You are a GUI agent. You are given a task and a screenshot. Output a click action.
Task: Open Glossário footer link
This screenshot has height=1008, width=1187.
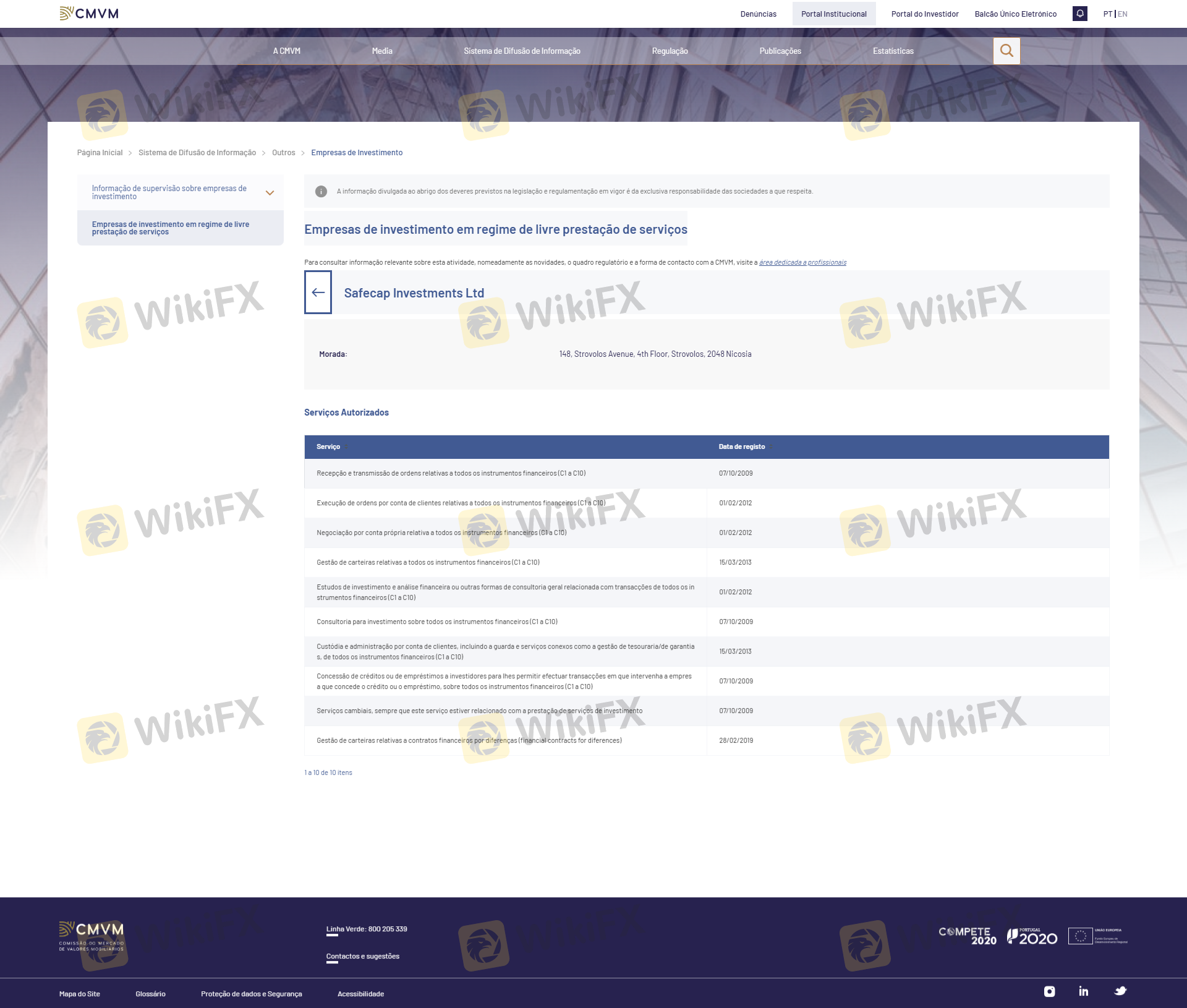point(151,994)
